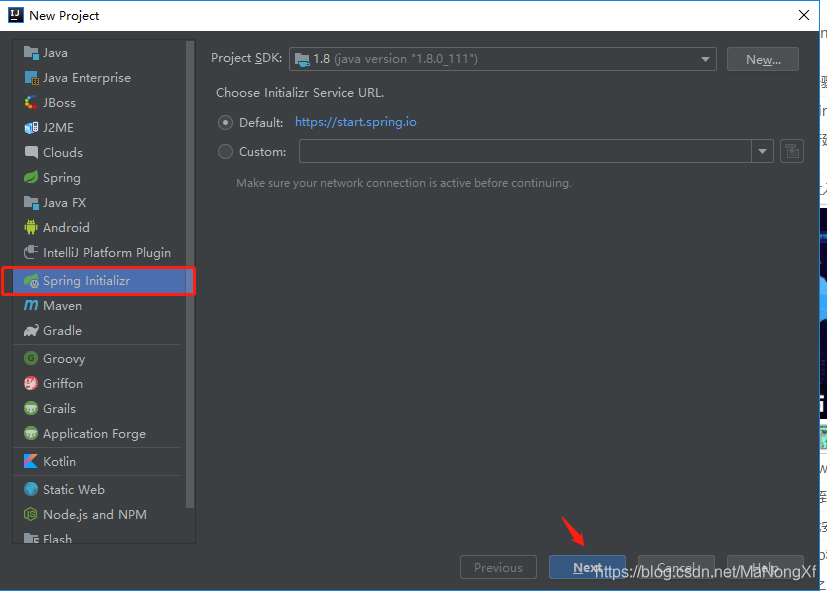Select the Maven label text

pyautogui.click(x=62, y=306)
